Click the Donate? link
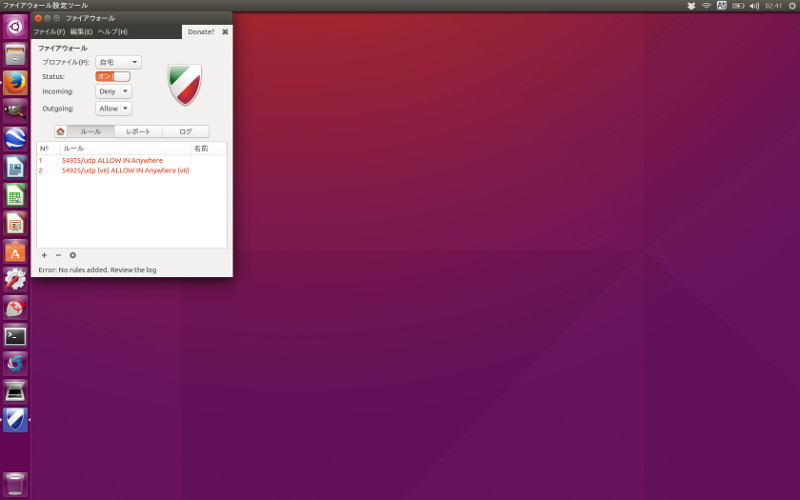Viewport: 800px width, 500px height. point(201,32)
